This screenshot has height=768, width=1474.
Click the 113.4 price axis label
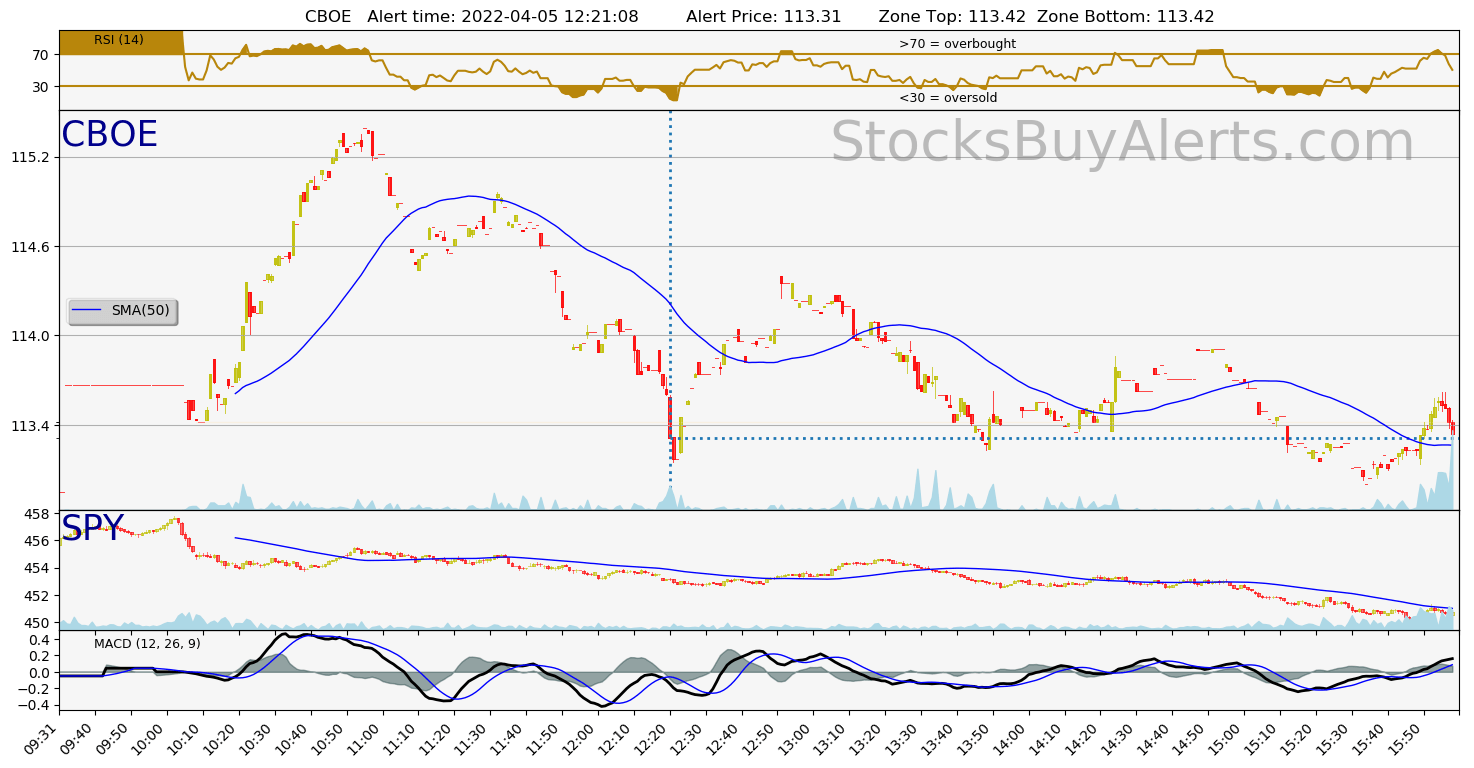point(32,425)
